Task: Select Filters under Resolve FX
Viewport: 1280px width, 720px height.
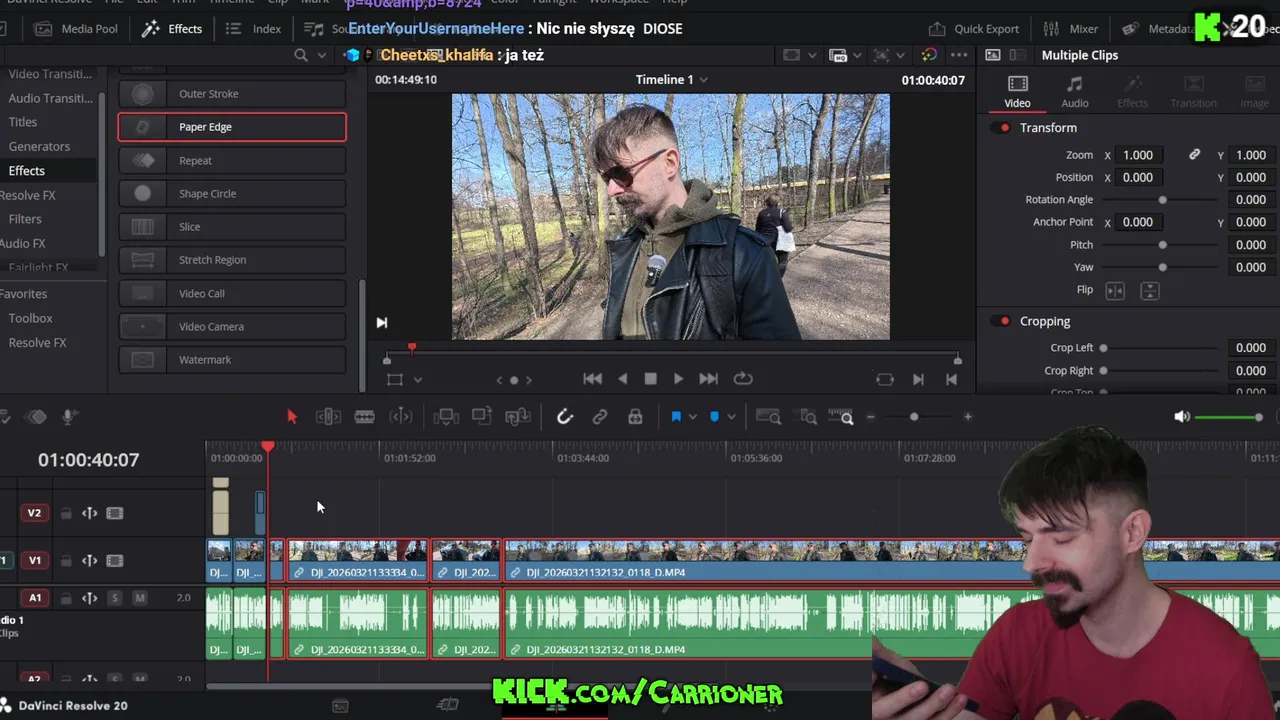Action: pos(25,219)
